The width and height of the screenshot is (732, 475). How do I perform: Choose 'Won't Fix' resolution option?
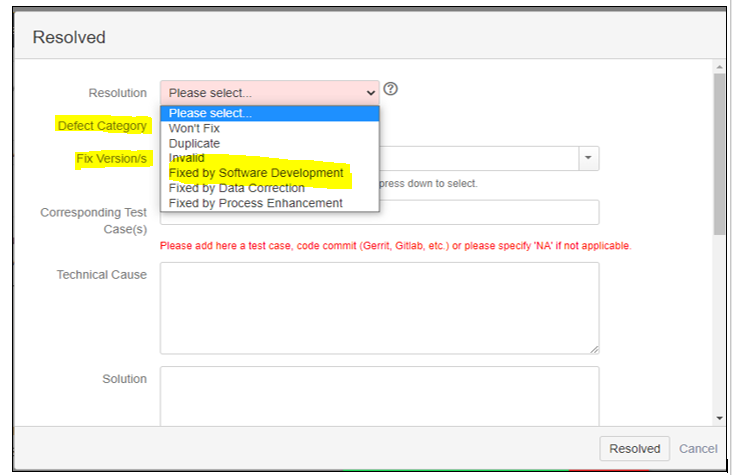click(x=269, y=128)
